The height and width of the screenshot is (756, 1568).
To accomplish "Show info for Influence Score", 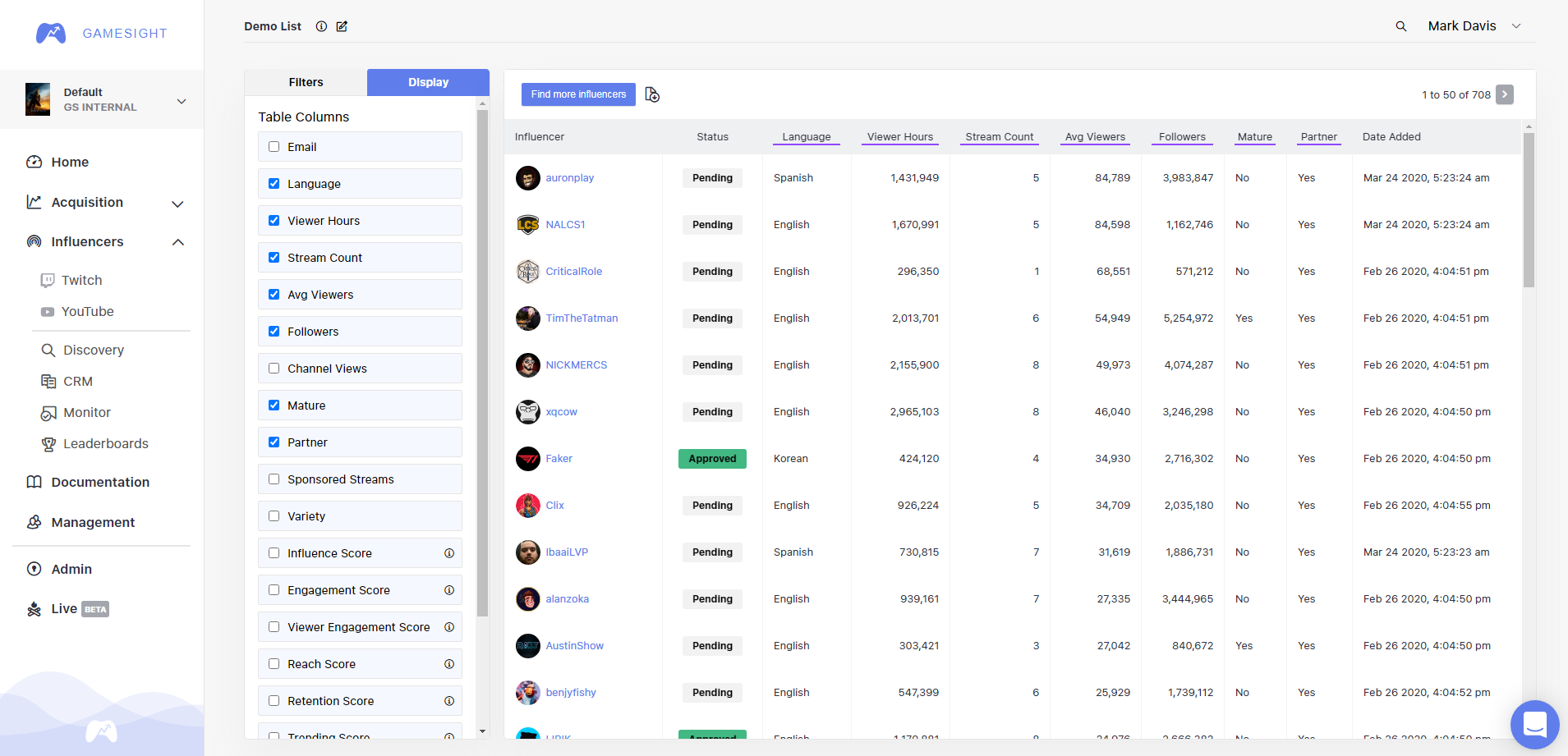I will point(449,553).
